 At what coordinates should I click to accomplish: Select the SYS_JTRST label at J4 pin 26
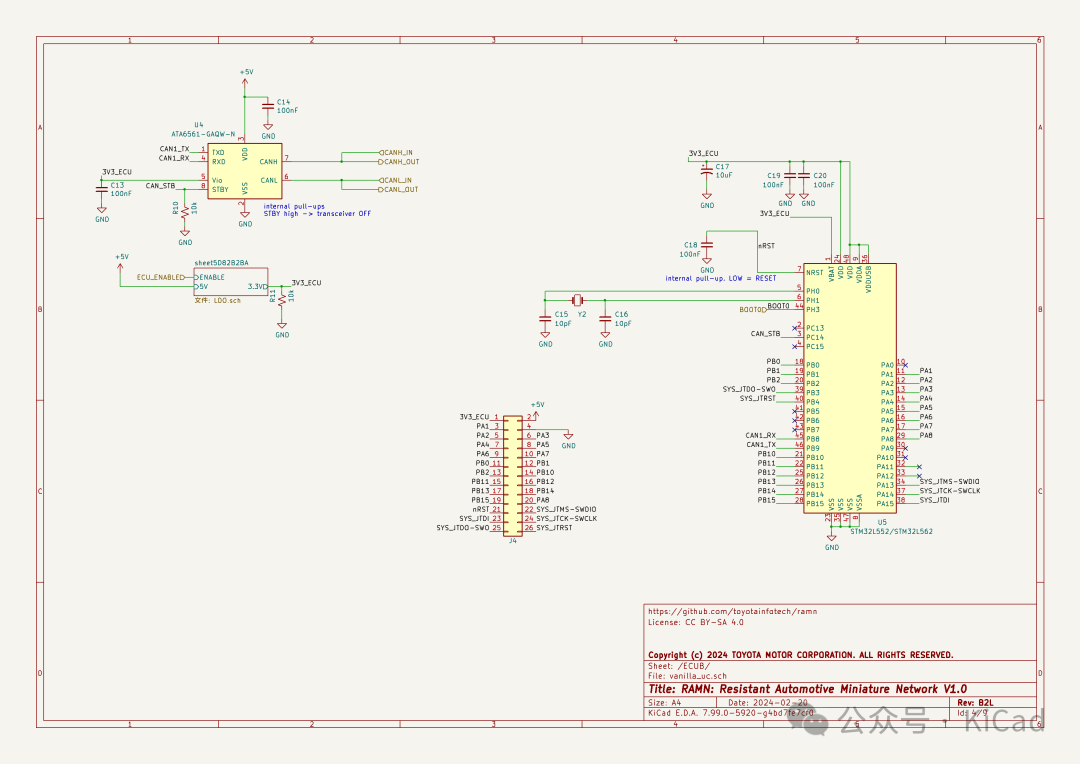point(554,528)
